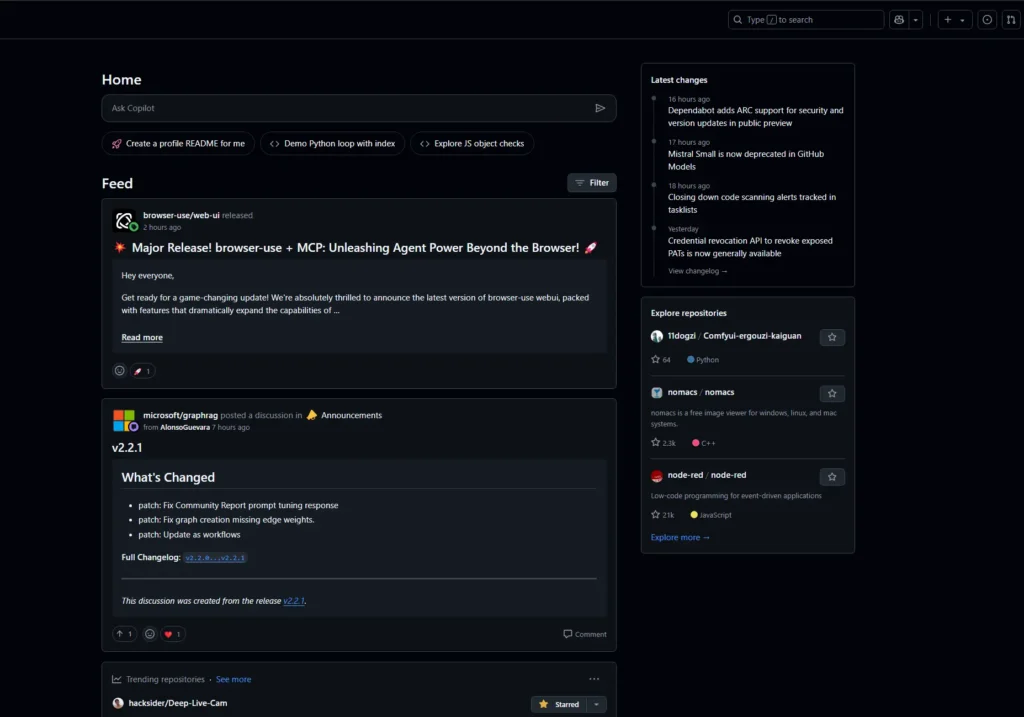Click the Trending repositories graph icon
Viewport: 1024px width, 717px height.
pyautogui.click(x=117, y=679)
